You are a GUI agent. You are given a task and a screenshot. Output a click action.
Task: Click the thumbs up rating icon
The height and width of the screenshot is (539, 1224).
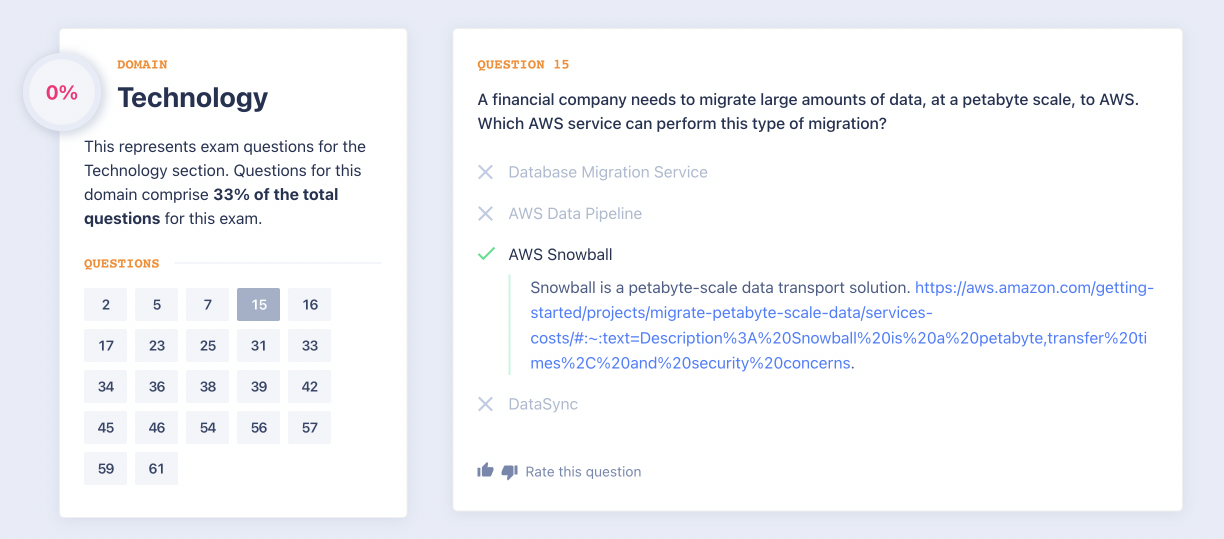486,471
